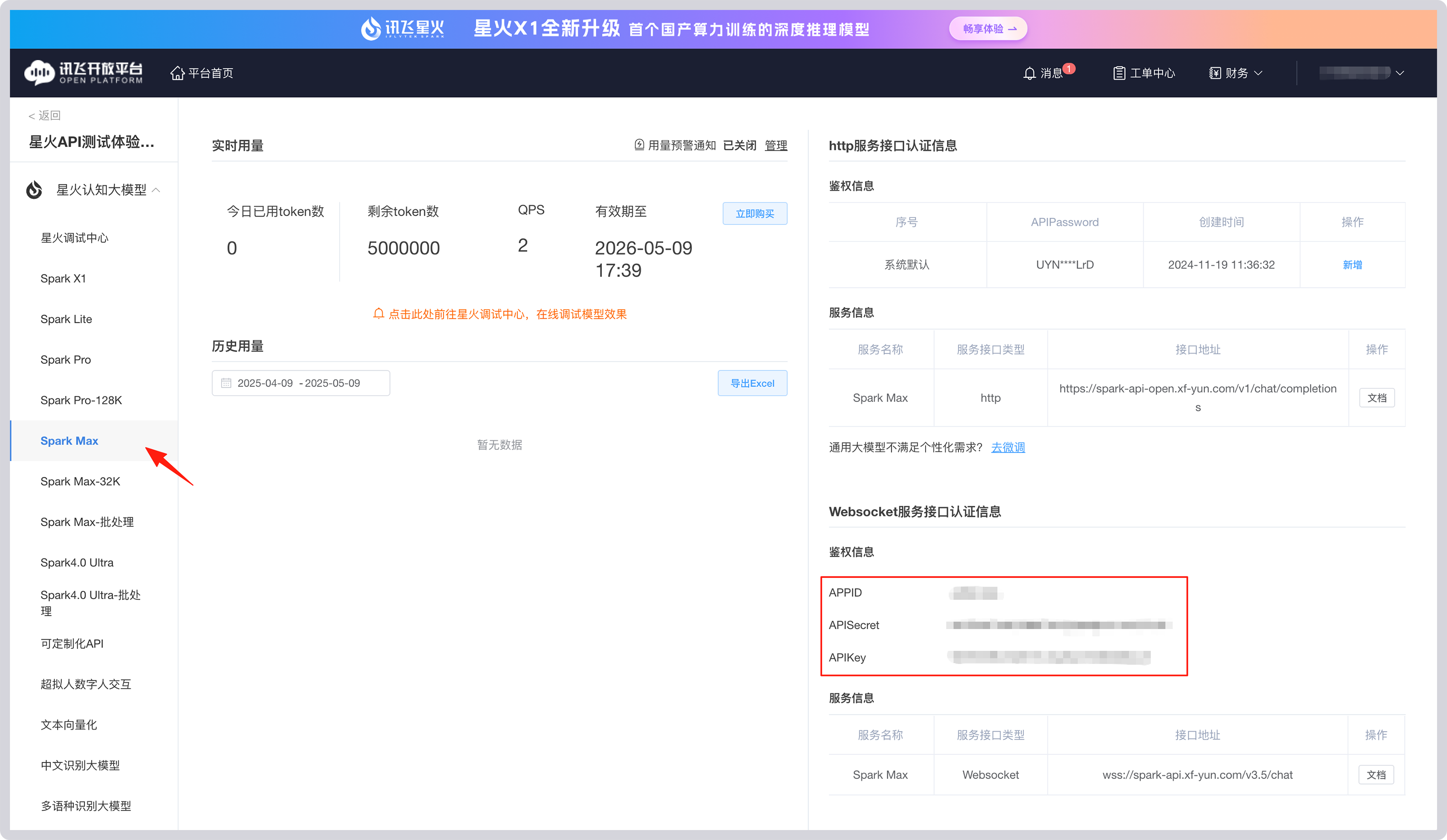Expand the 财务 dropdown menu
The height and width of the screenshot is (840, 1447).
[x=1258, y=73]
